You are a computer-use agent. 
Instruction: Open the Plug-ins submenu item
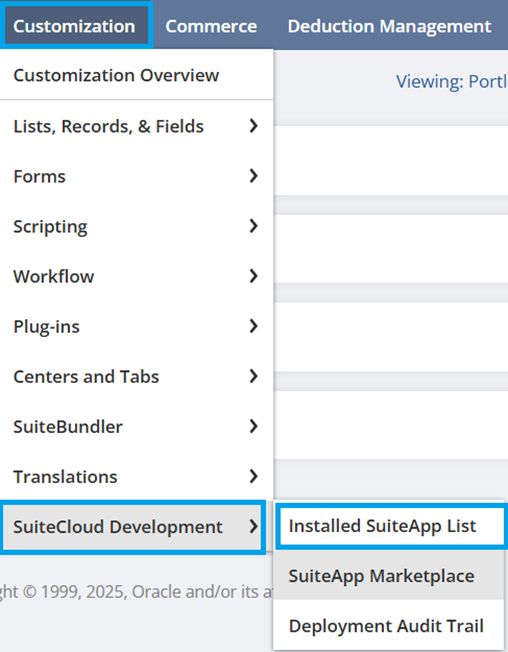(136, 326)
